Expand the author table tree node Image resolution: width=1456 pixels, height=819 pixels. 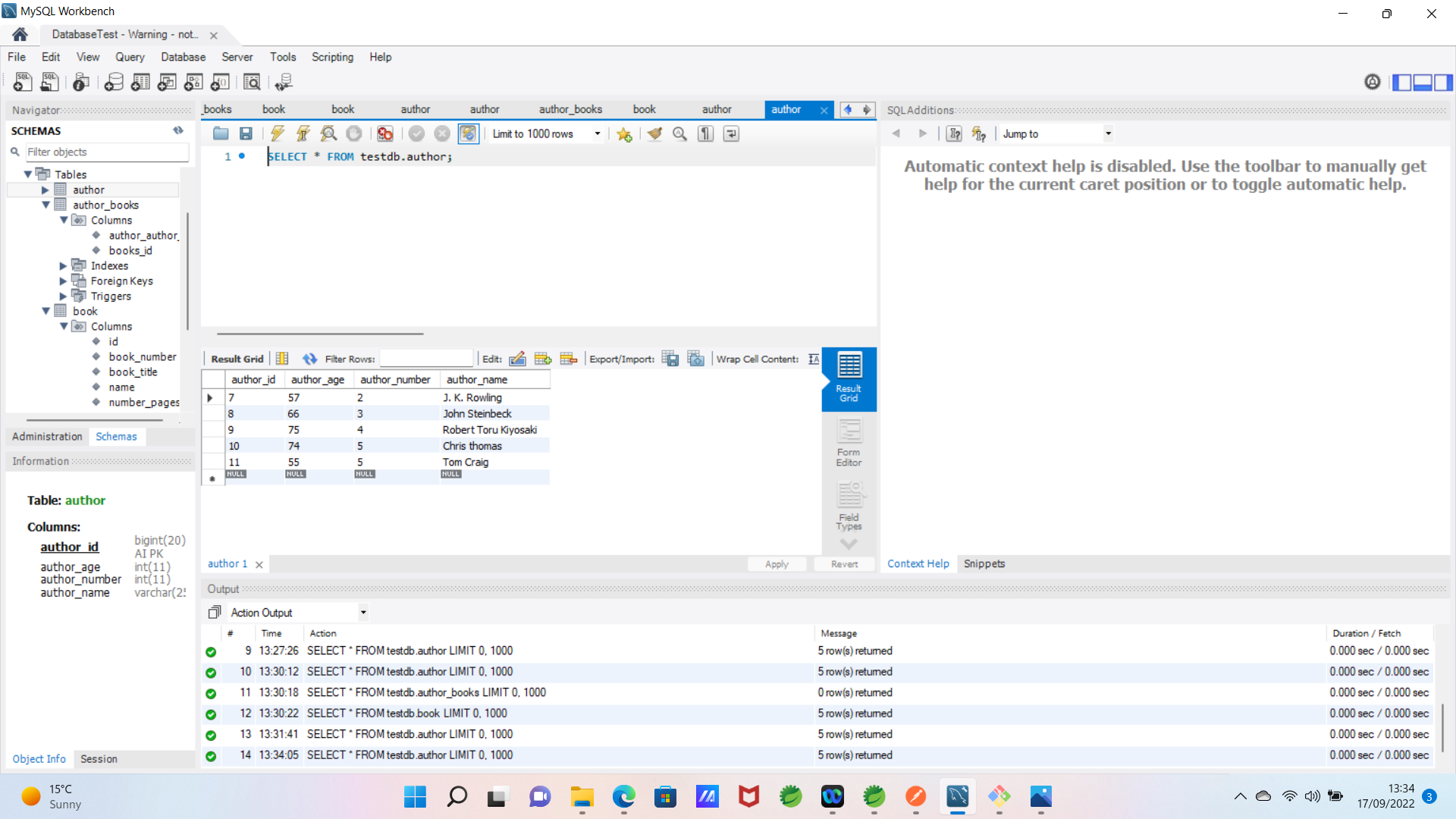(x=45, y=190)
